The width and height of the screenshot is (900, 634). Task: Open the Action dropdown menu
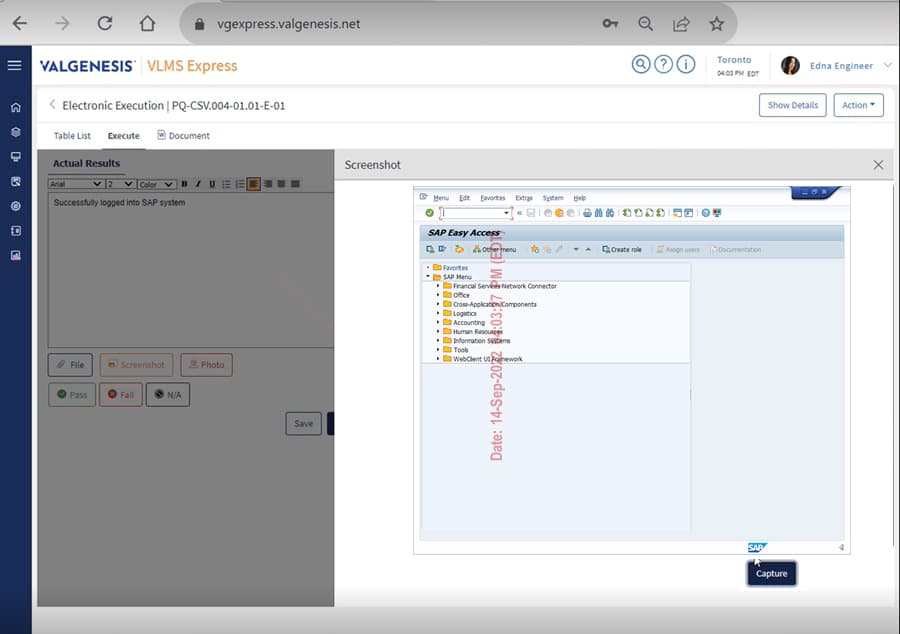857,105
